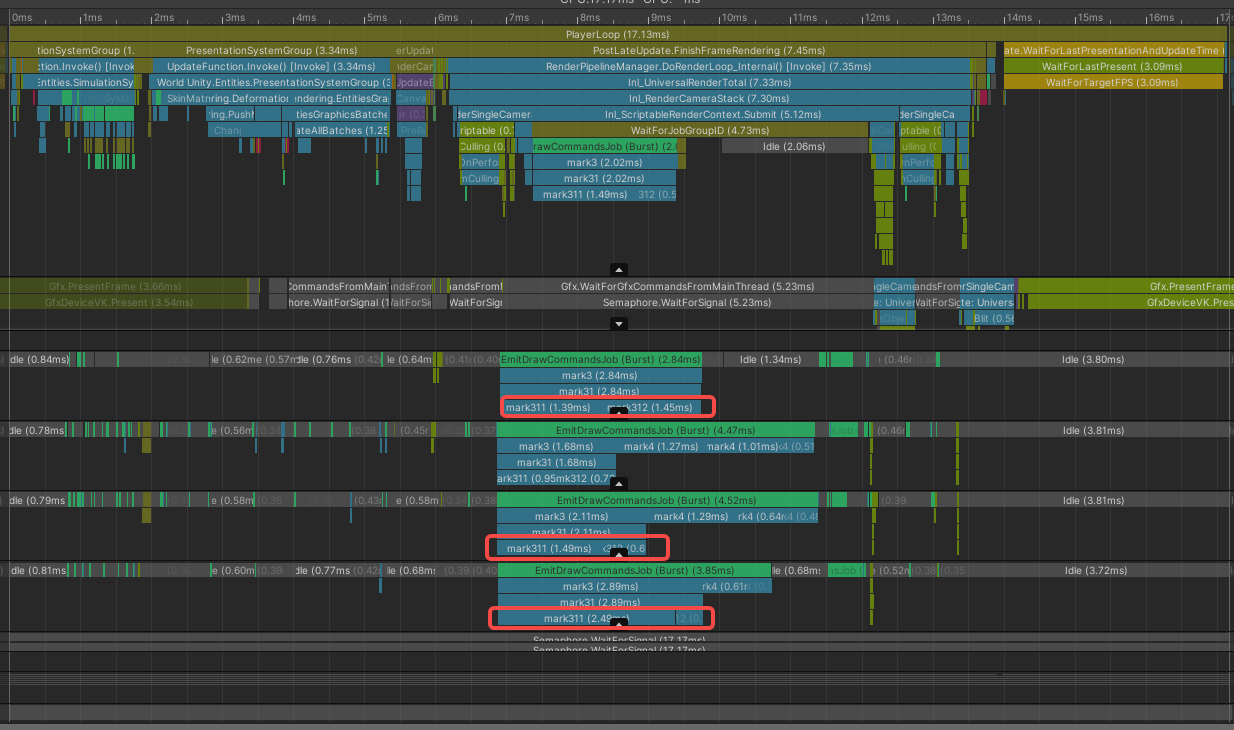Select the mark311 (2.49ms) sample
Screen dimensions: 1234x730
(586, 619)
